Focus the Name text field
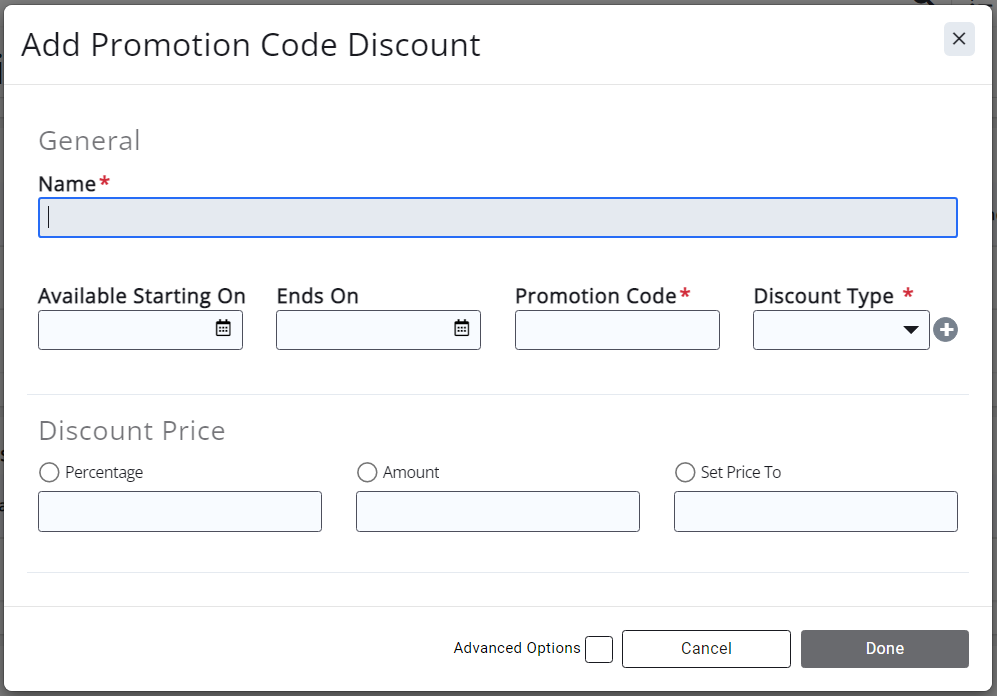Image resolution: width=997 pixels, height=696 pixels. [497, 218]
